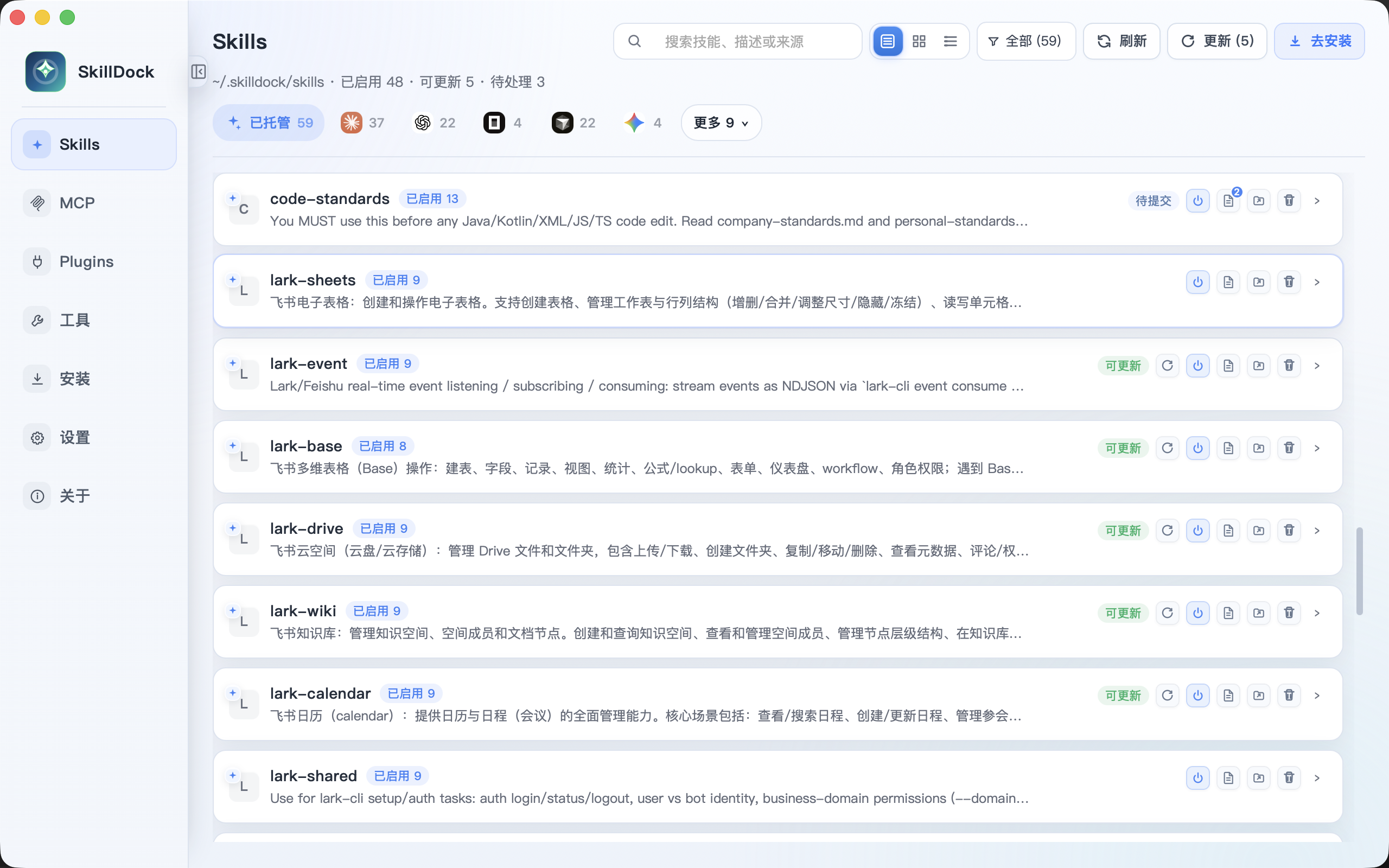This screenshot has width=1389, height=868.
Task: Filter by Gemini agent with 4 skills
Action: (643, 123)
